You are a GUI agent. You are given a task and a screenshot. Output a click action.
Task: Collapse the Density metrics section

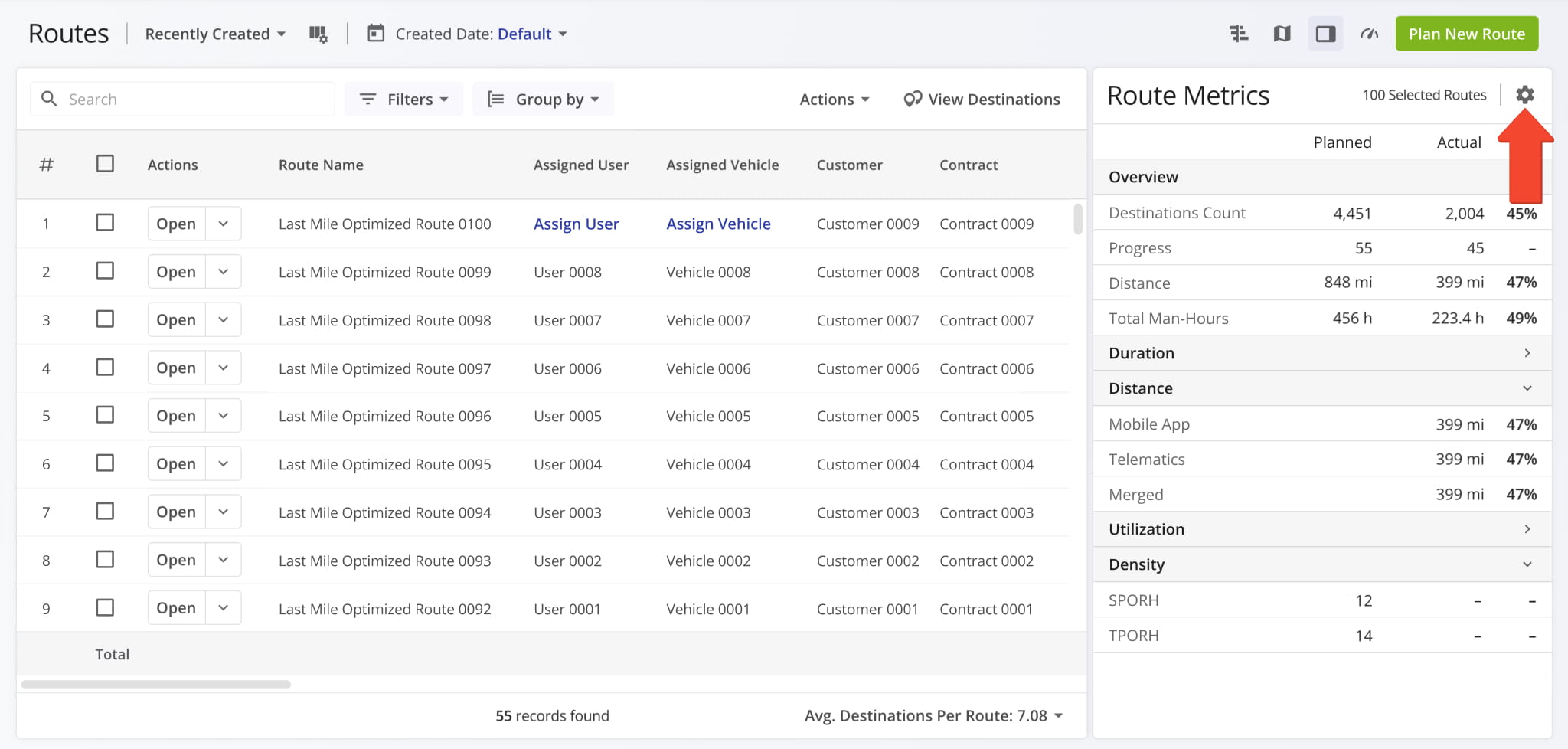click(1527, 564)
